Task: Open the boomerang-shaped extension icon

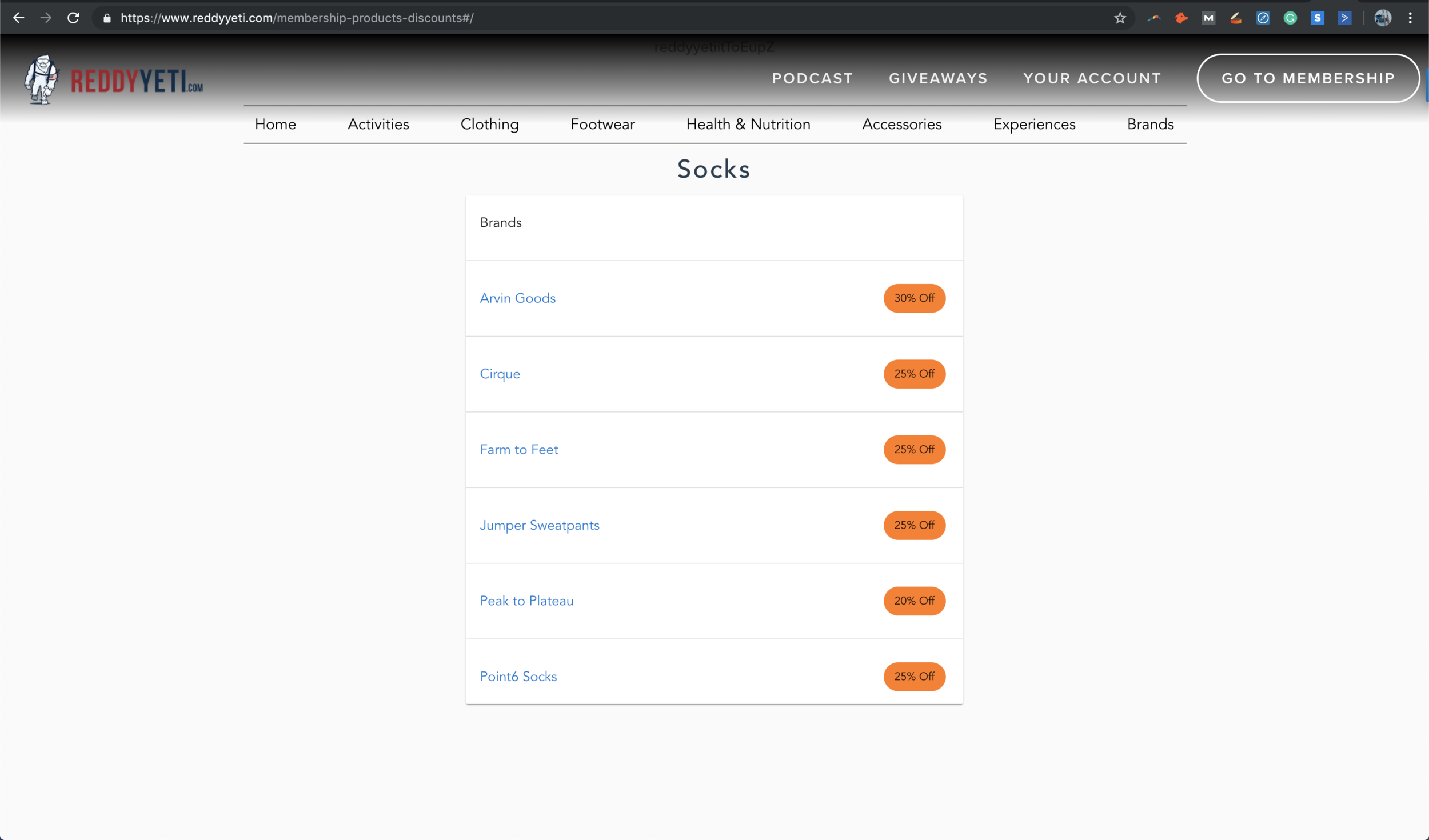Action: tap(1153, 18)
